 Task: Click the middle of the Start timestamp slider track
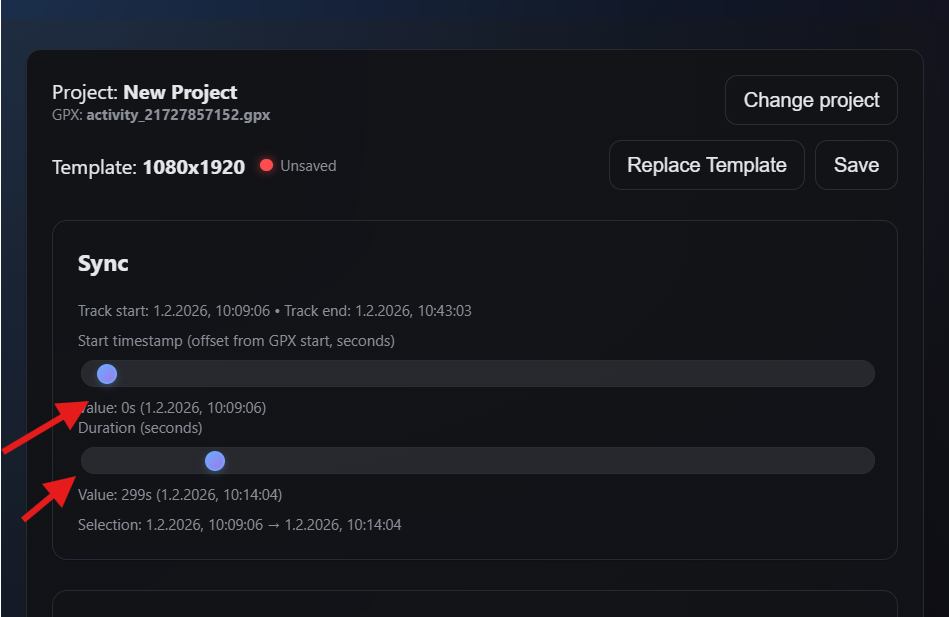click(478, 374)
